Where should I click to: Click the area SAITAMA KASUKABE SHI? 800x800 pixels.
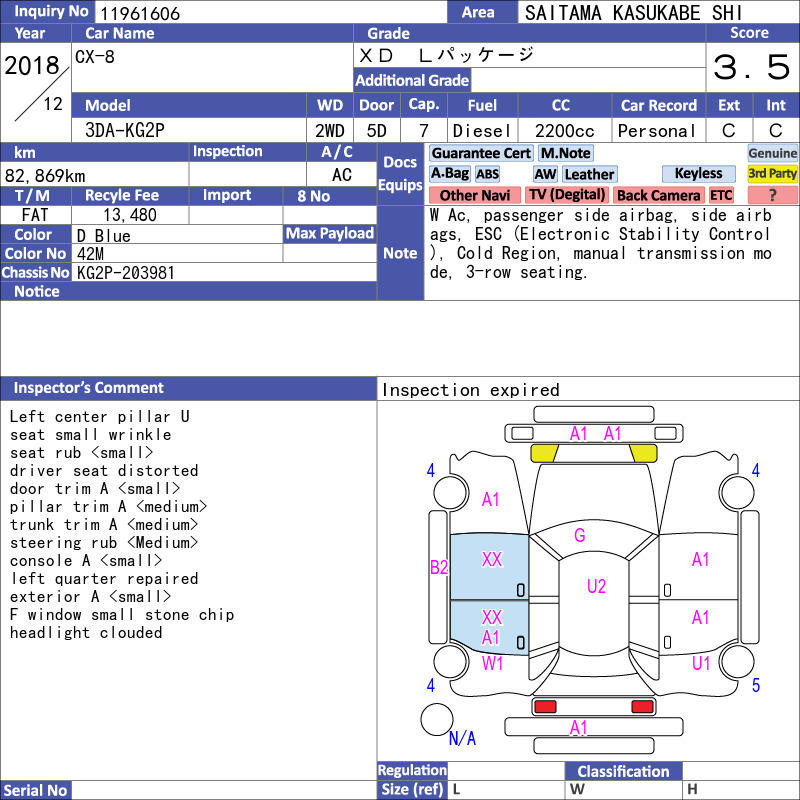(x=633, y=13)
